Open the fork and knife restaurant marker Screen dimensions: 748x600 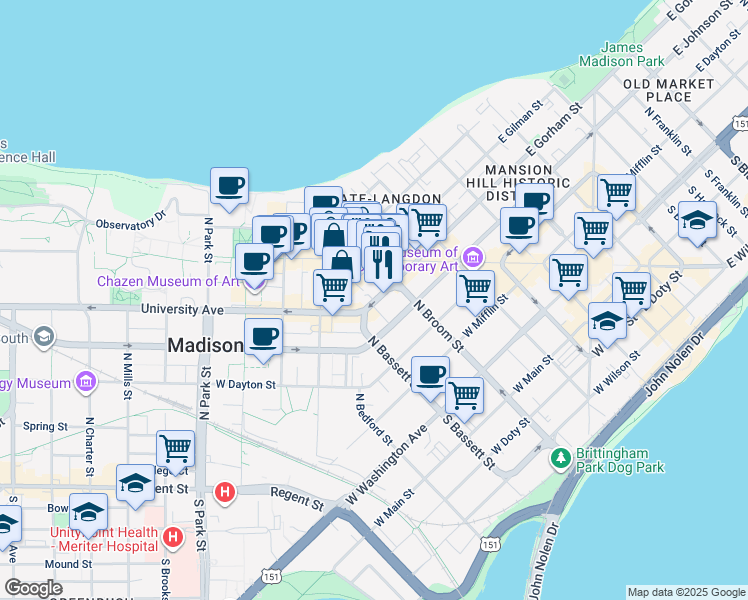point(381,264)
